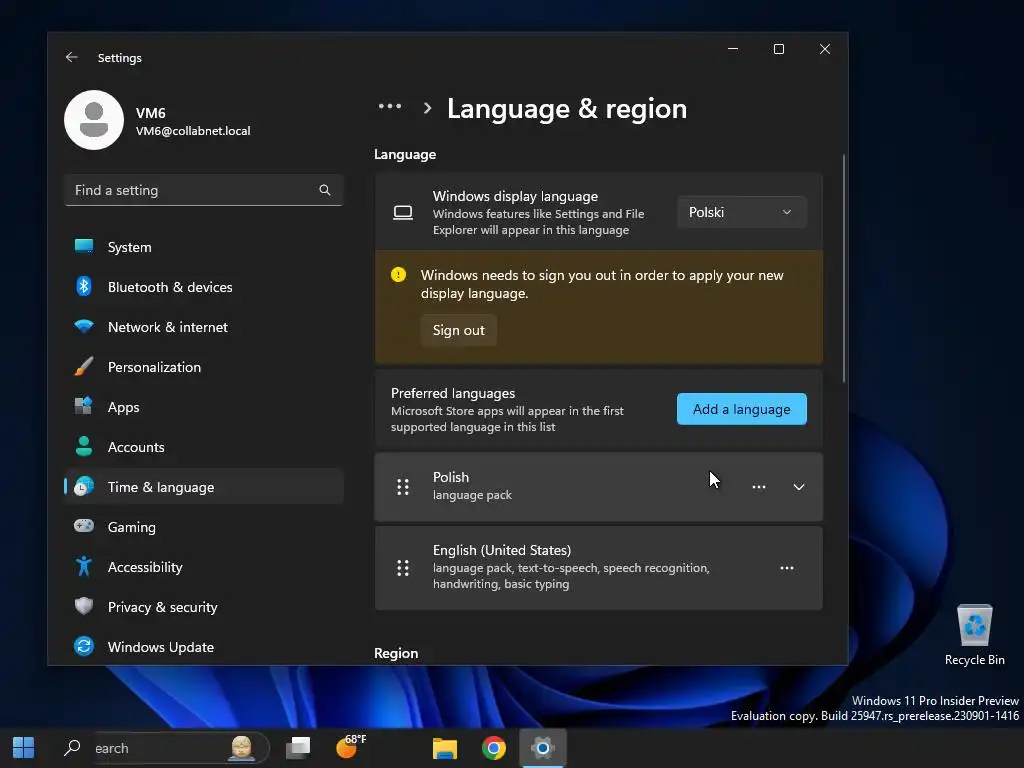Click the Bluetooth icon in sidebar
The image size is (1024, 768).
84,286
